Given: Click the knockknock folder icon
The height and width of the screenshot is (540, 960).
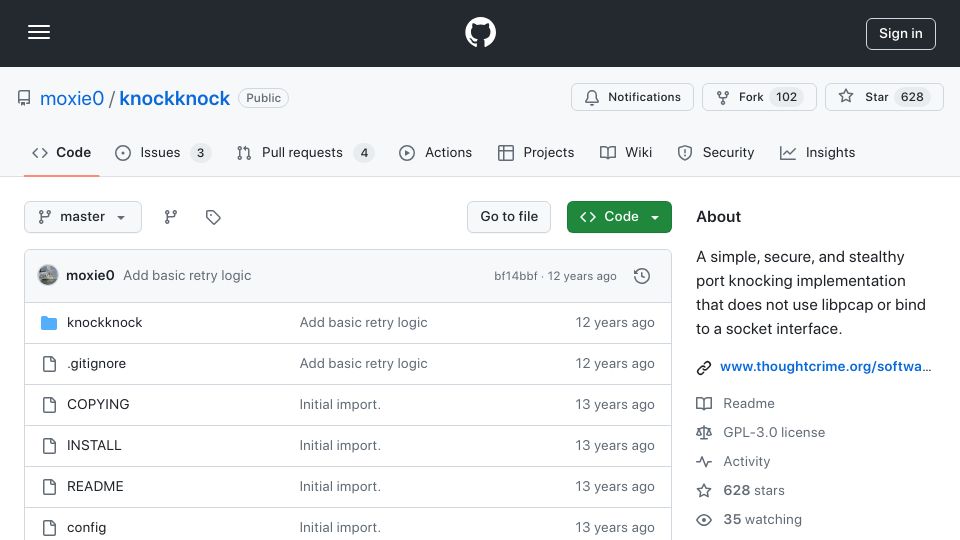Looking at the screenshot, I should tap(49, 323).
